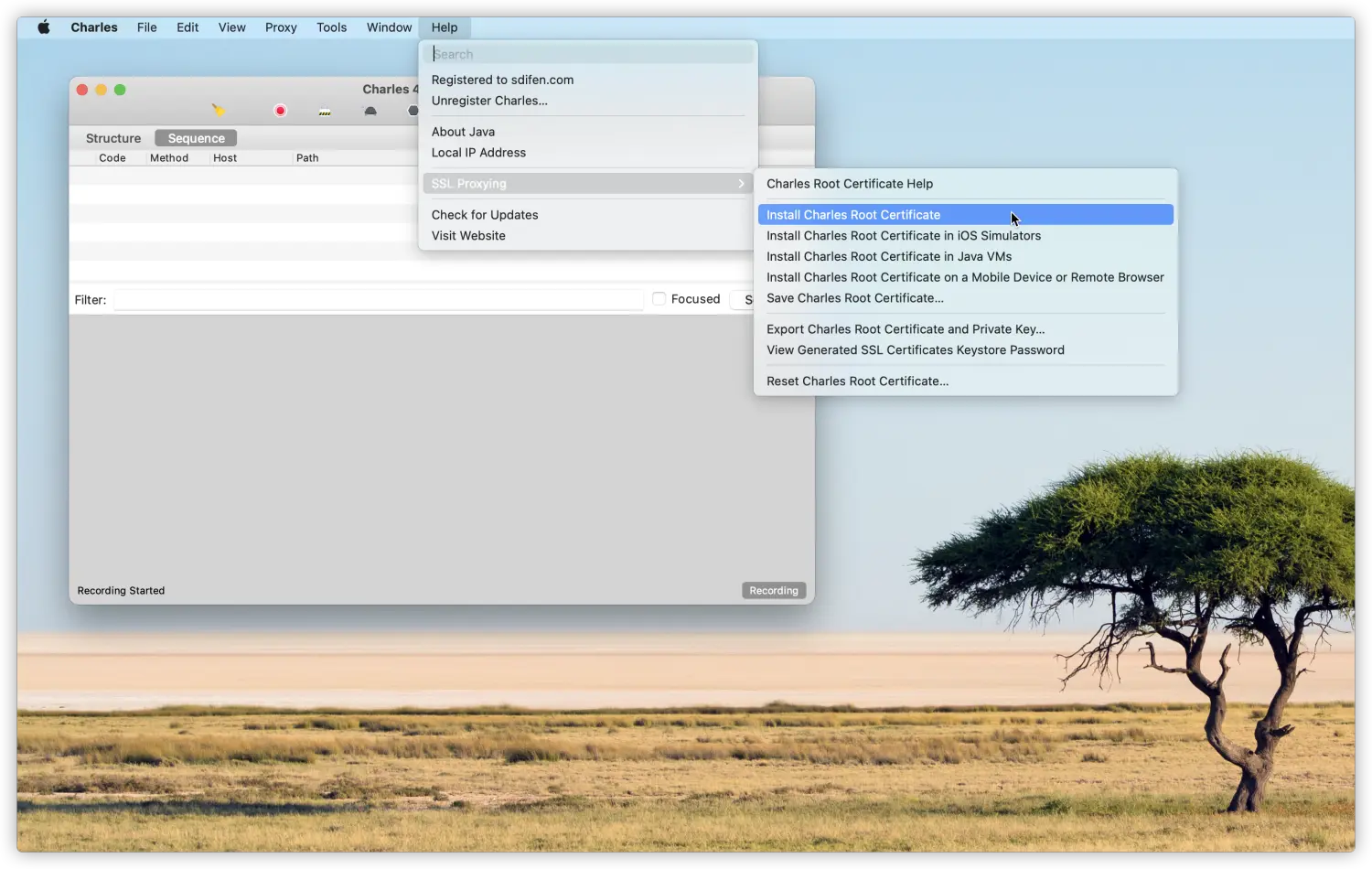Click the hexagon Breakpoints toolbar icon
The height and width of the screenshot is (869, 1372).
[413, 112]
